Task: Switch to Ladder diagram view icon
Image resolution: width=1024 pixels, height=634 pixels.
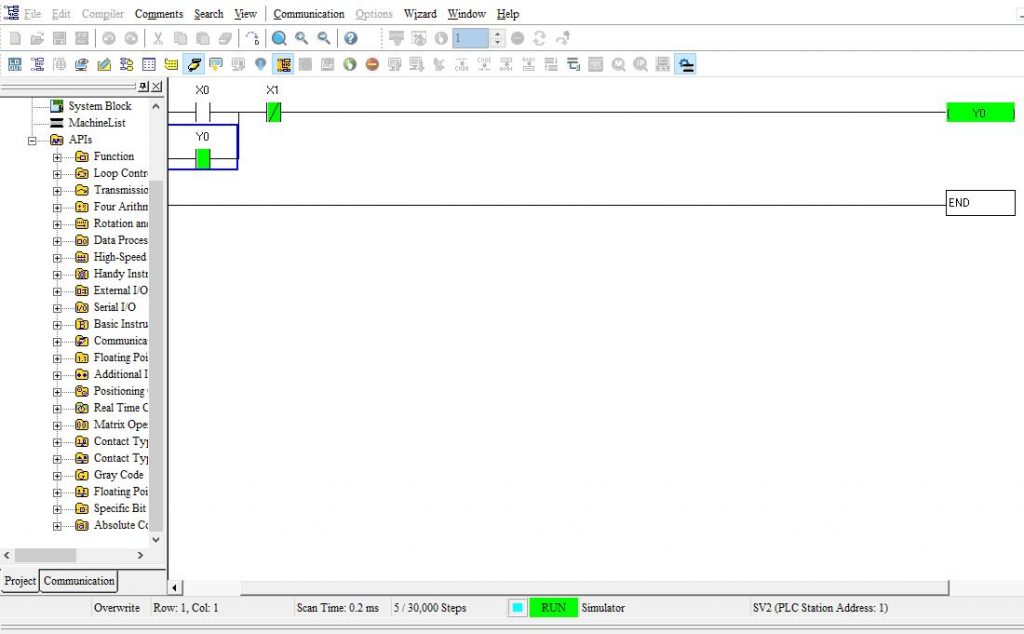Action: 37,63
